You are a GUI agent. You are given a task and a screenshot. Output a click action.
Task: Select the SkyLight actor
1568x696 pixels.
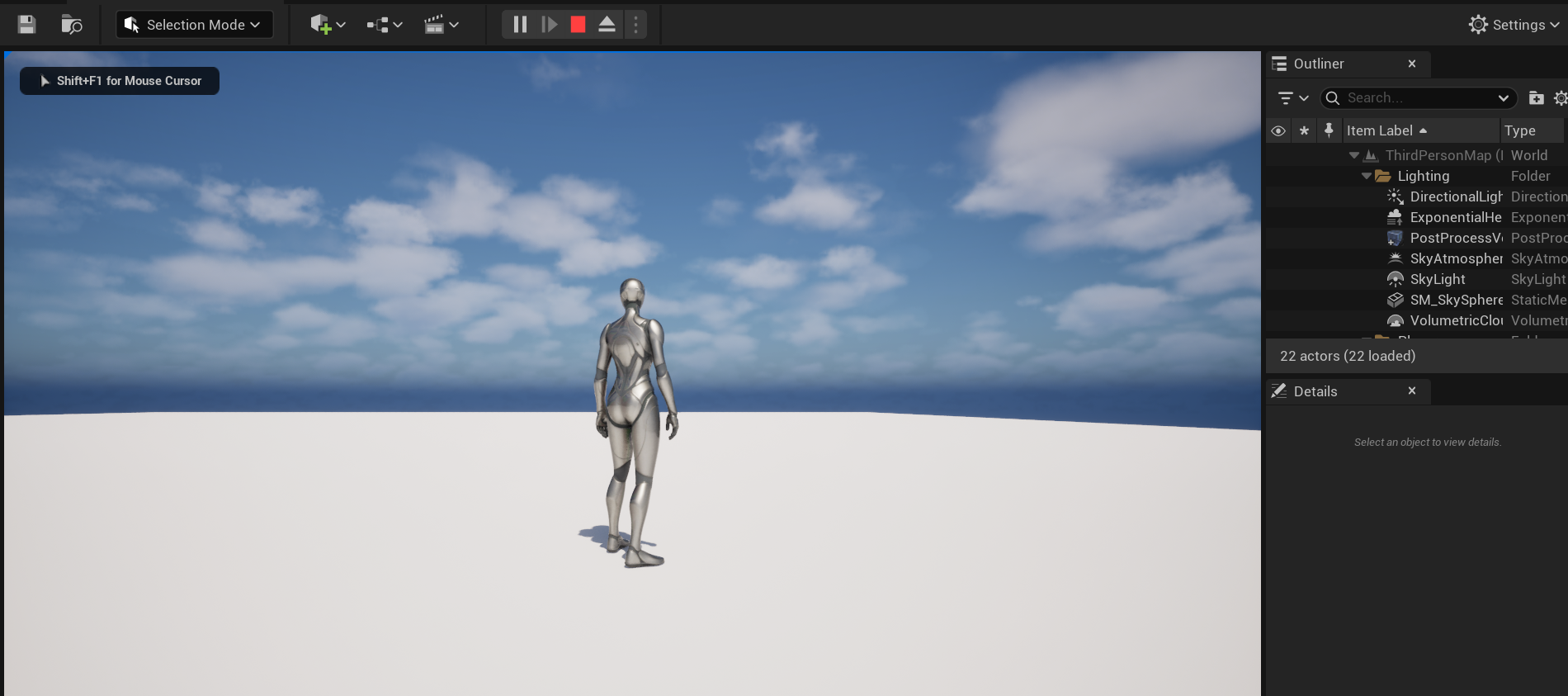[x=1416, y=279]
